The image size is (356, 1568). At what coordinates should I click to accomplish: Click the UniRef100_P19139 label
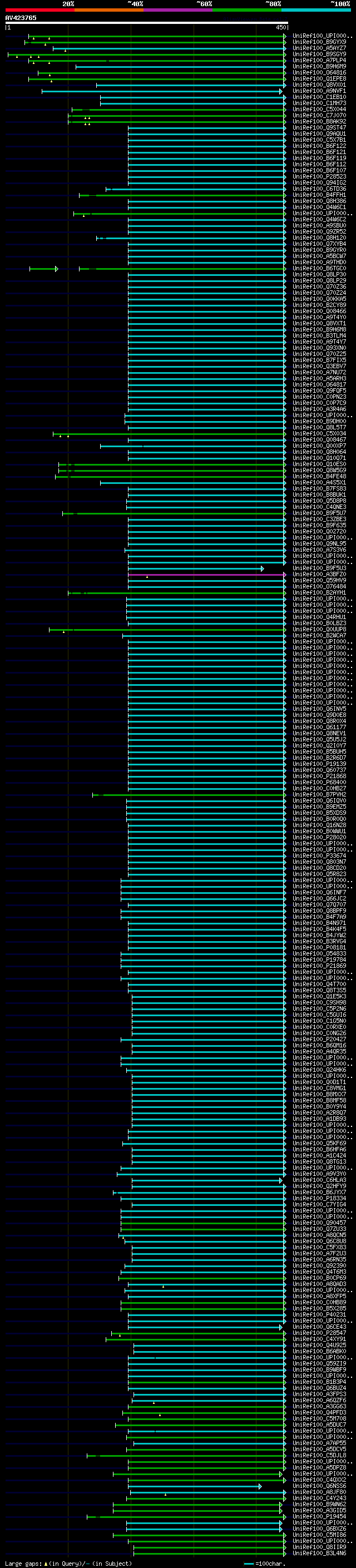[x=319, y=764]
